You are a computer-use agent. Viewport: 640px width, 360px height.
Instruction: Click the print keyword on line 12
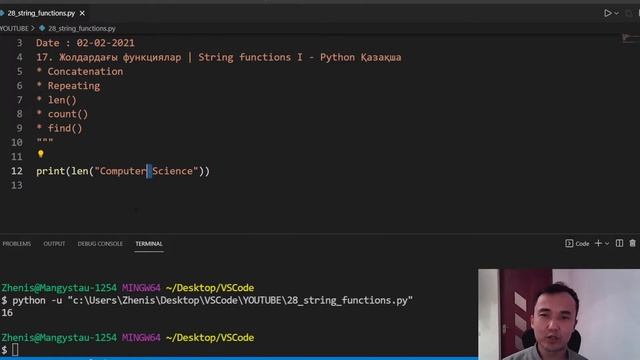click(51, 171)
